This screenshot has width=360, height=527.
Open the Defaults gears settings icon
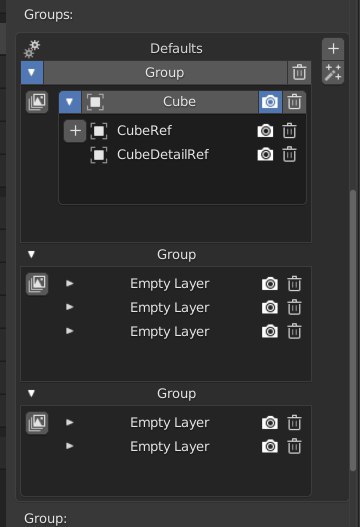pos(32,49)
